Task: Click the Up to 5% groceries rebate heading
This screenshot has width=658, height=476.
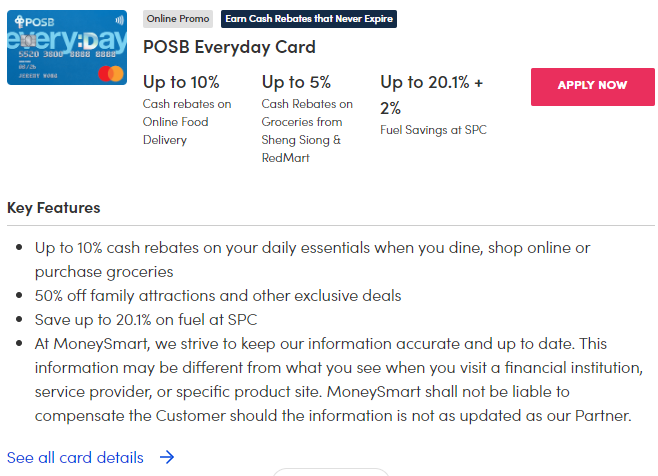Action: pyautogui.click(x=296, y=82)
